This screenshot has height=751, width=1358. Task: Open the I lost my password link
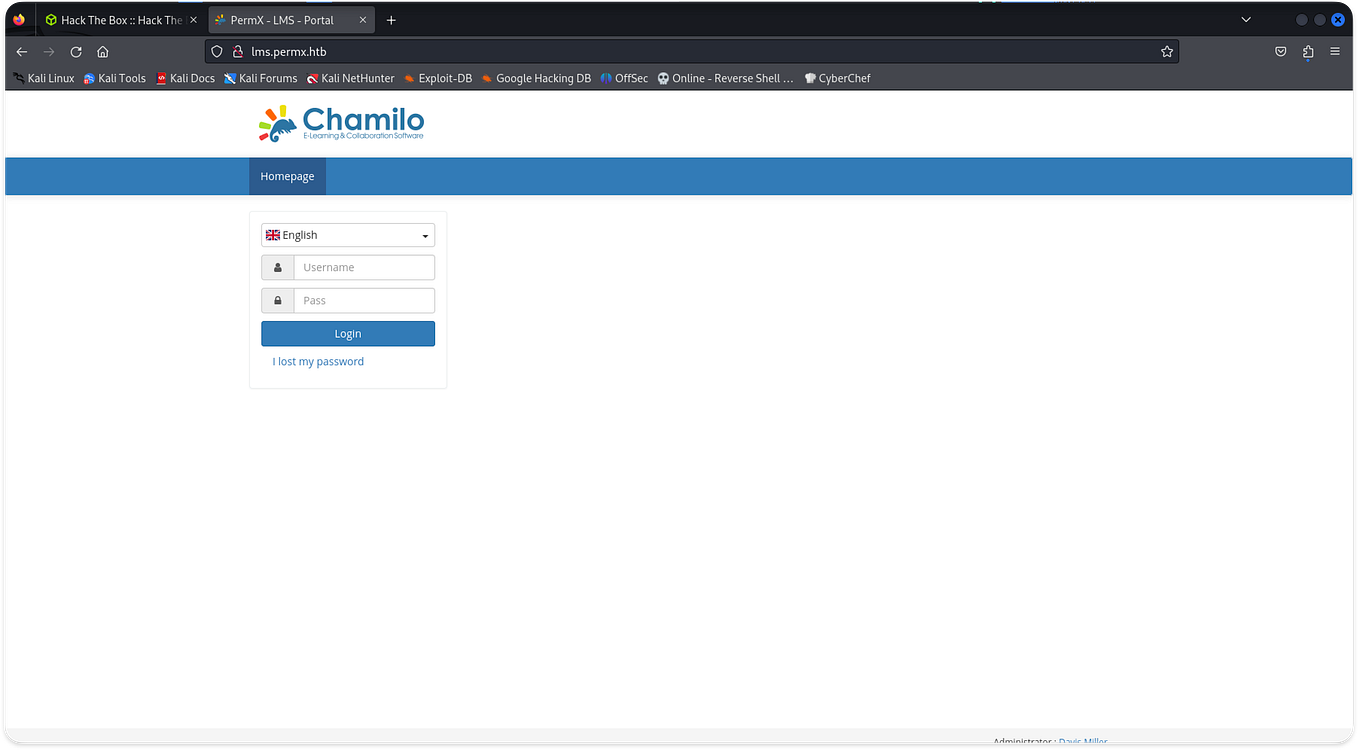(x=317, y=361)
